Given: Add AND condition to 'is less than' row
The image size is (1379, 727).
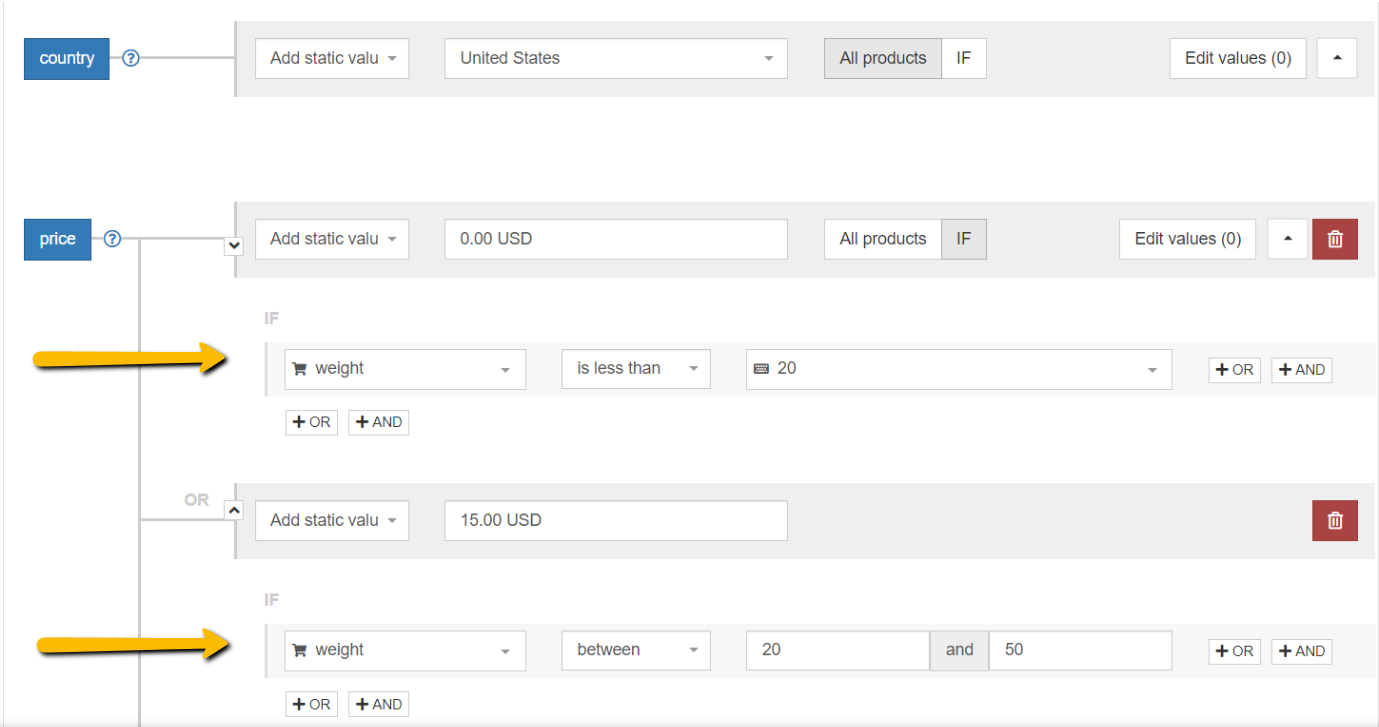Looking at the screenshot, I should point(1301,370).
